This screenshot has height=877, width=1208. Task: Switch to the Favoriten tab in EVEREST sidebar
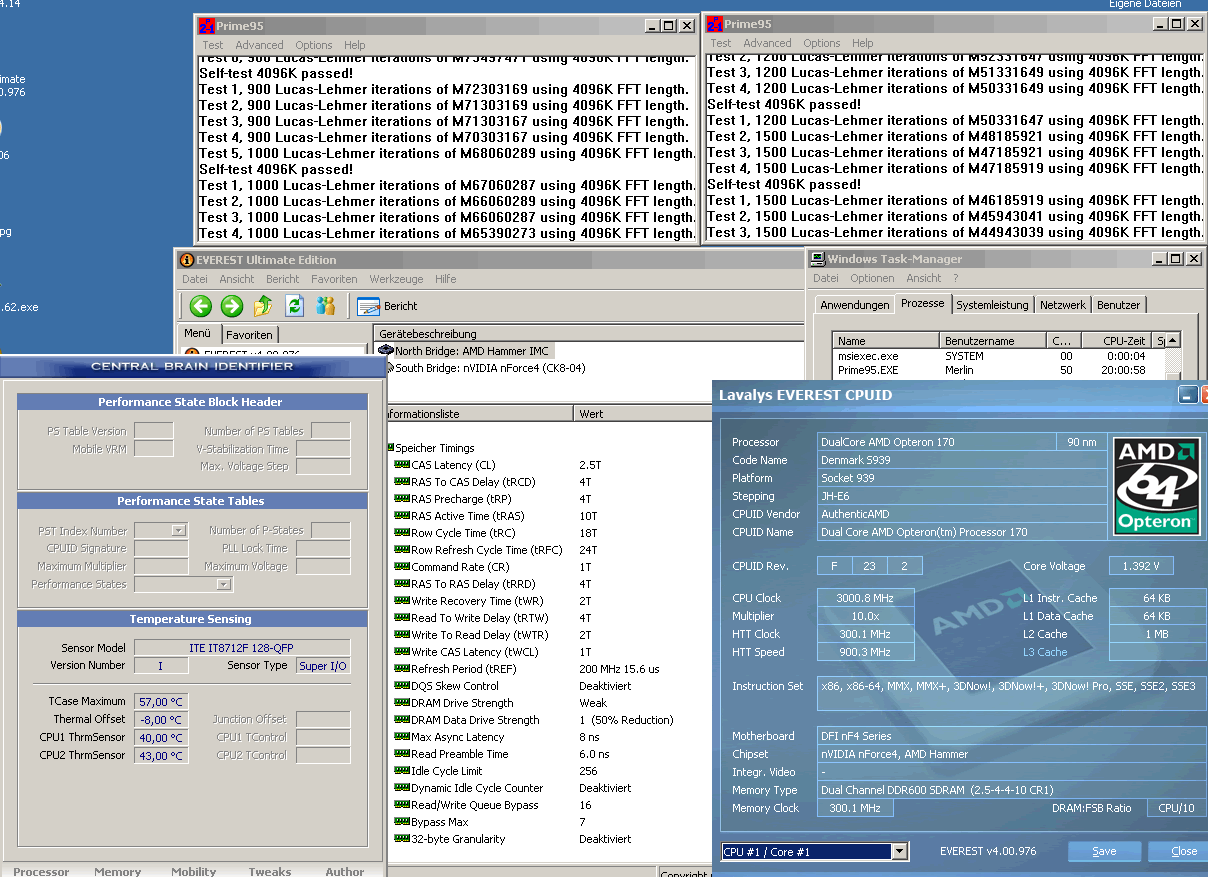(248, 335)
